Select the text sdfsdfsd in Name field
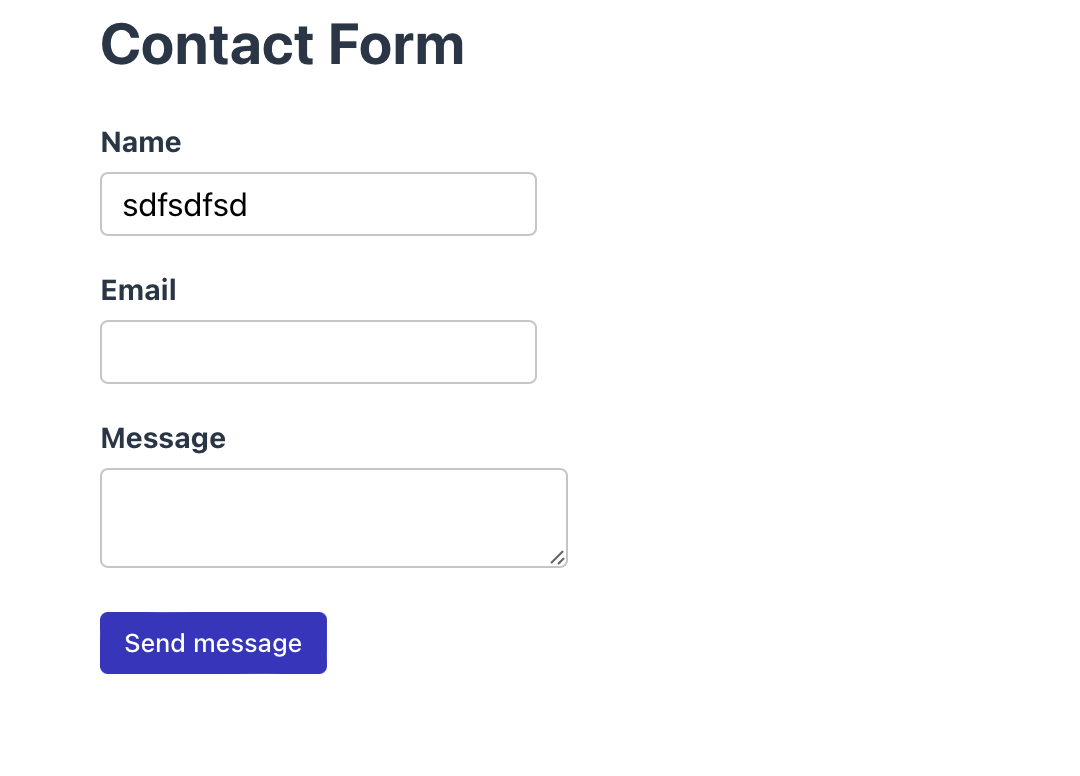1080x776 pixels. pyautogui.click(x=185, y=205)
